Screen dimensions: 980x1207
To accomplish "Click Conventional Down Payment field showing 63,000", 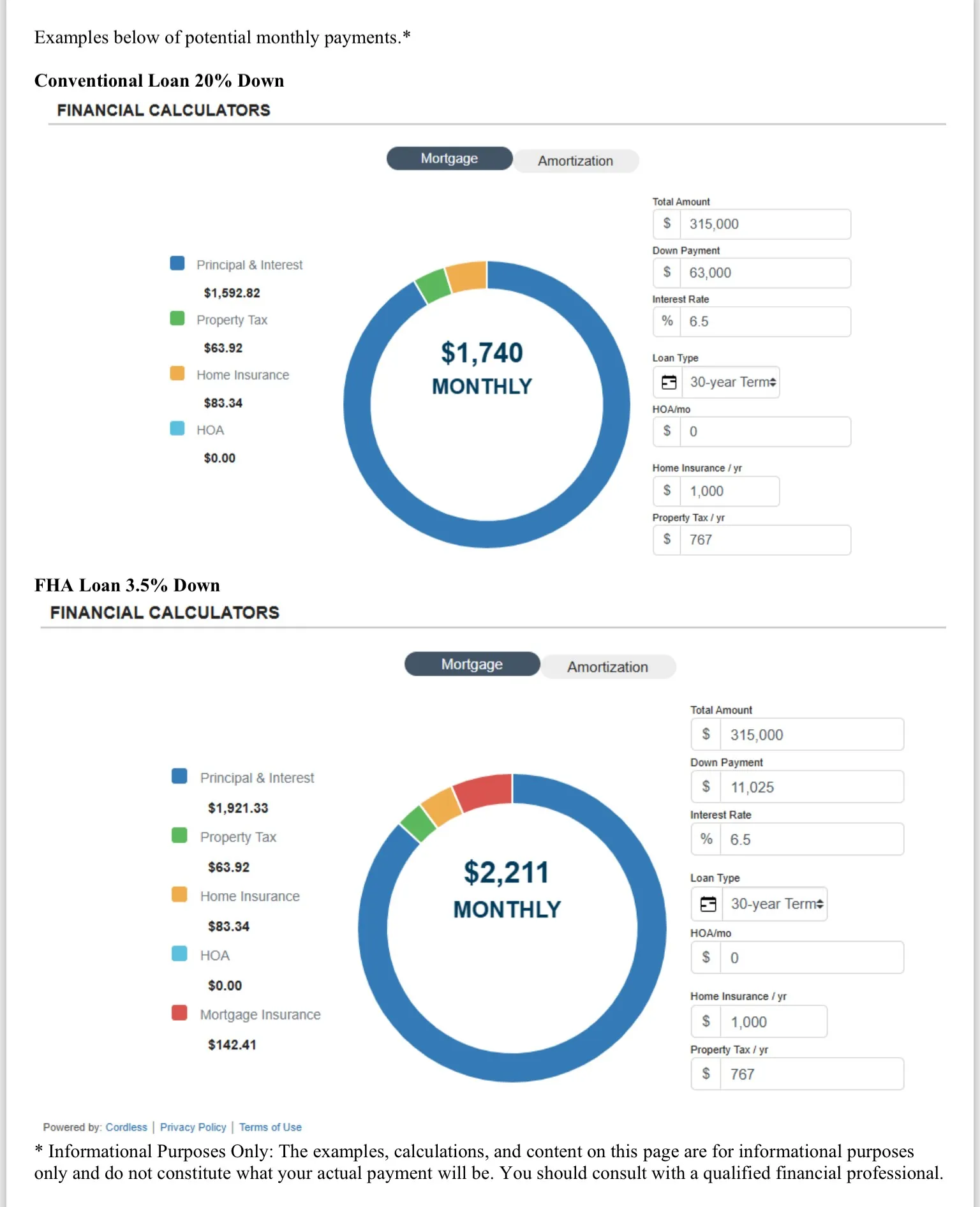I will [764, 273].
